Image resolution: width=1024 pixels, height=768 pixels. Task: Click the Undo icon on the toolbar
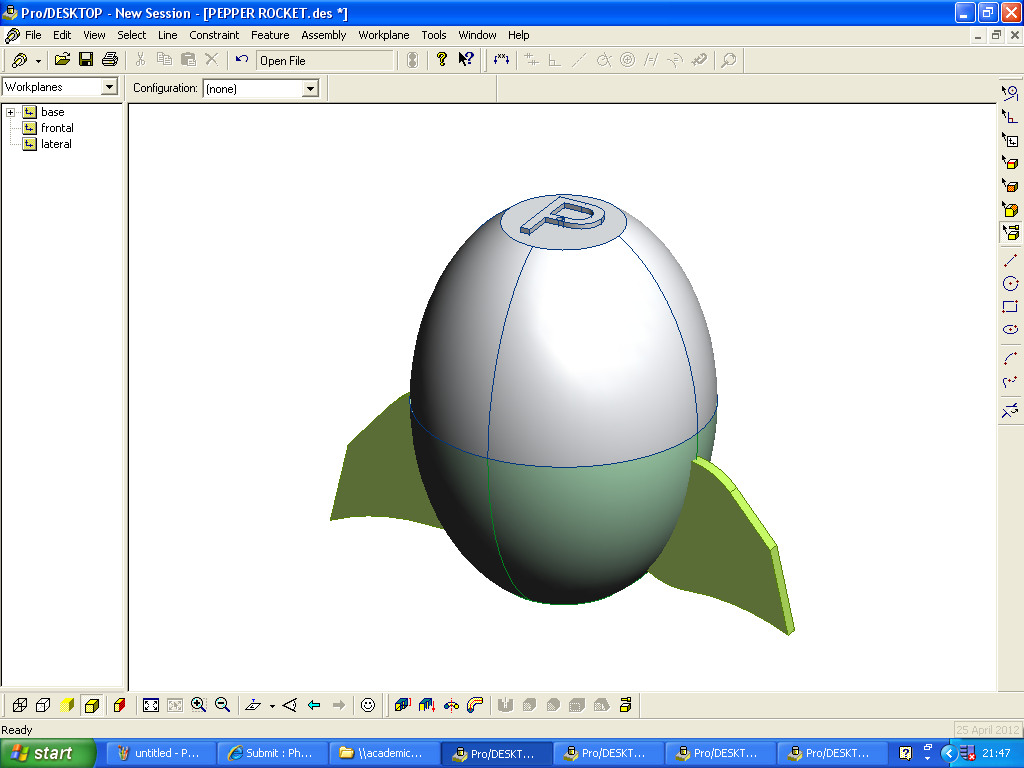(x=240, y=59)
